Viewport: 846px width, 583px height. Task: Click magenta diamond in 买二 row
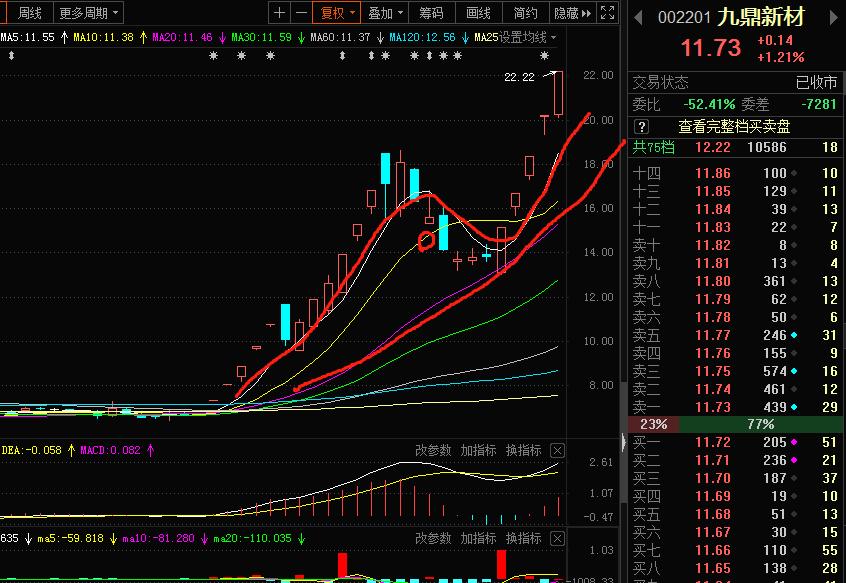click(794, 461)
